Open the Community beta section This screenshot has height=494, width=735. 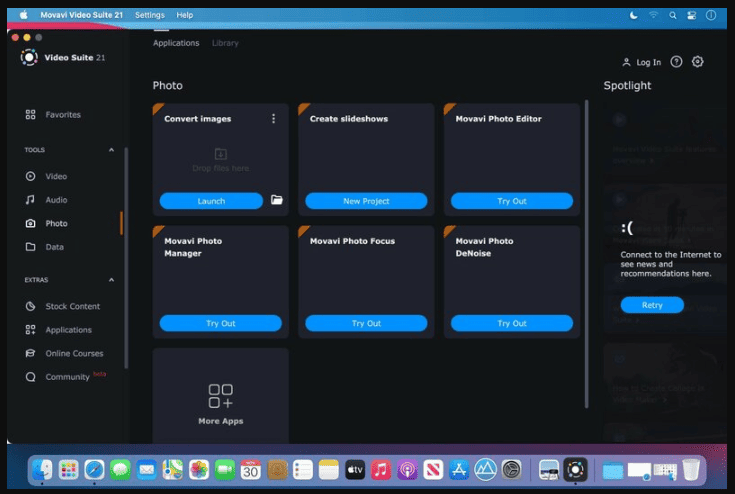65,376
